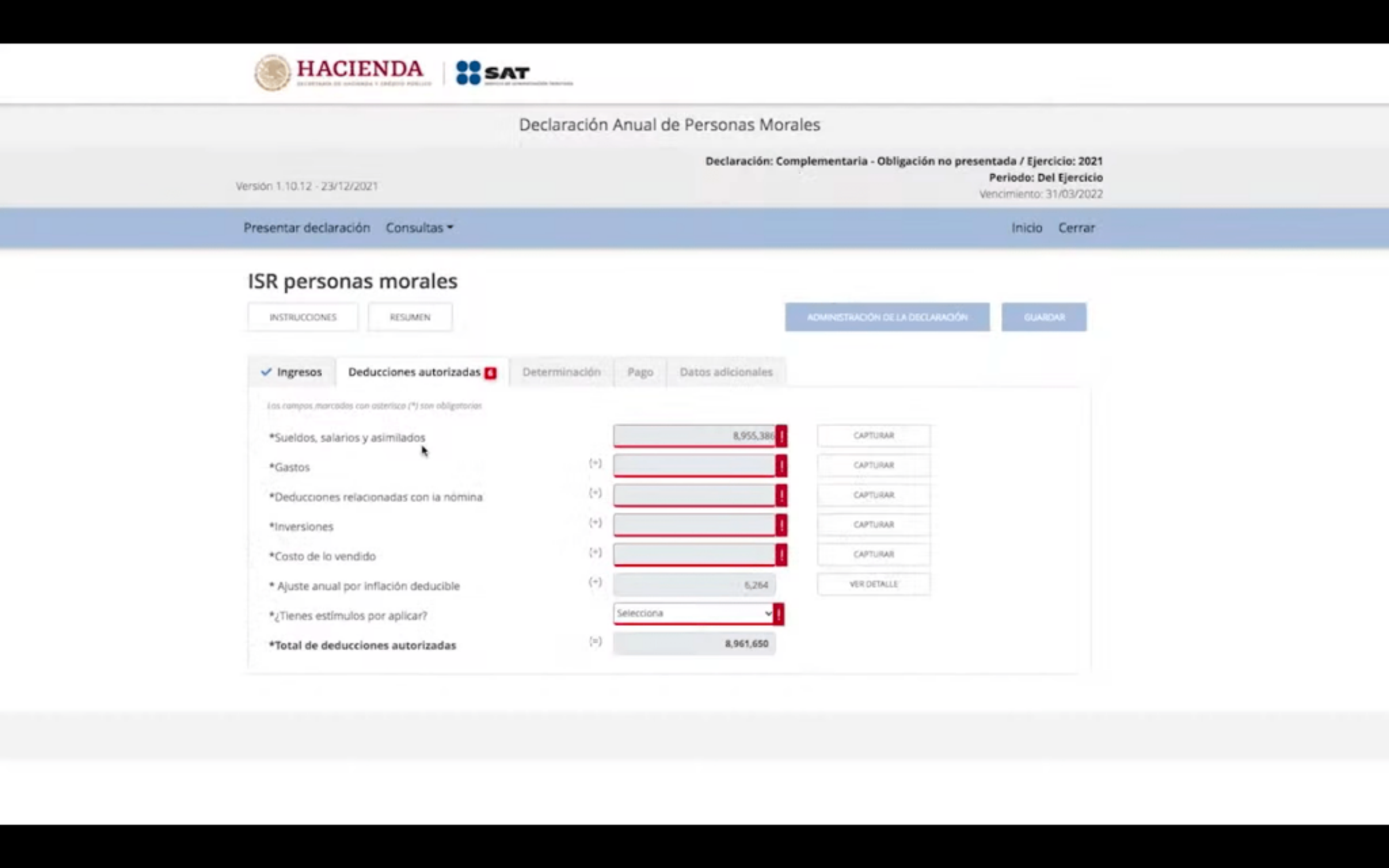Open the Pago tab
The height and width of the screenshot is (868, 1389).
click(x=640, y=372)
